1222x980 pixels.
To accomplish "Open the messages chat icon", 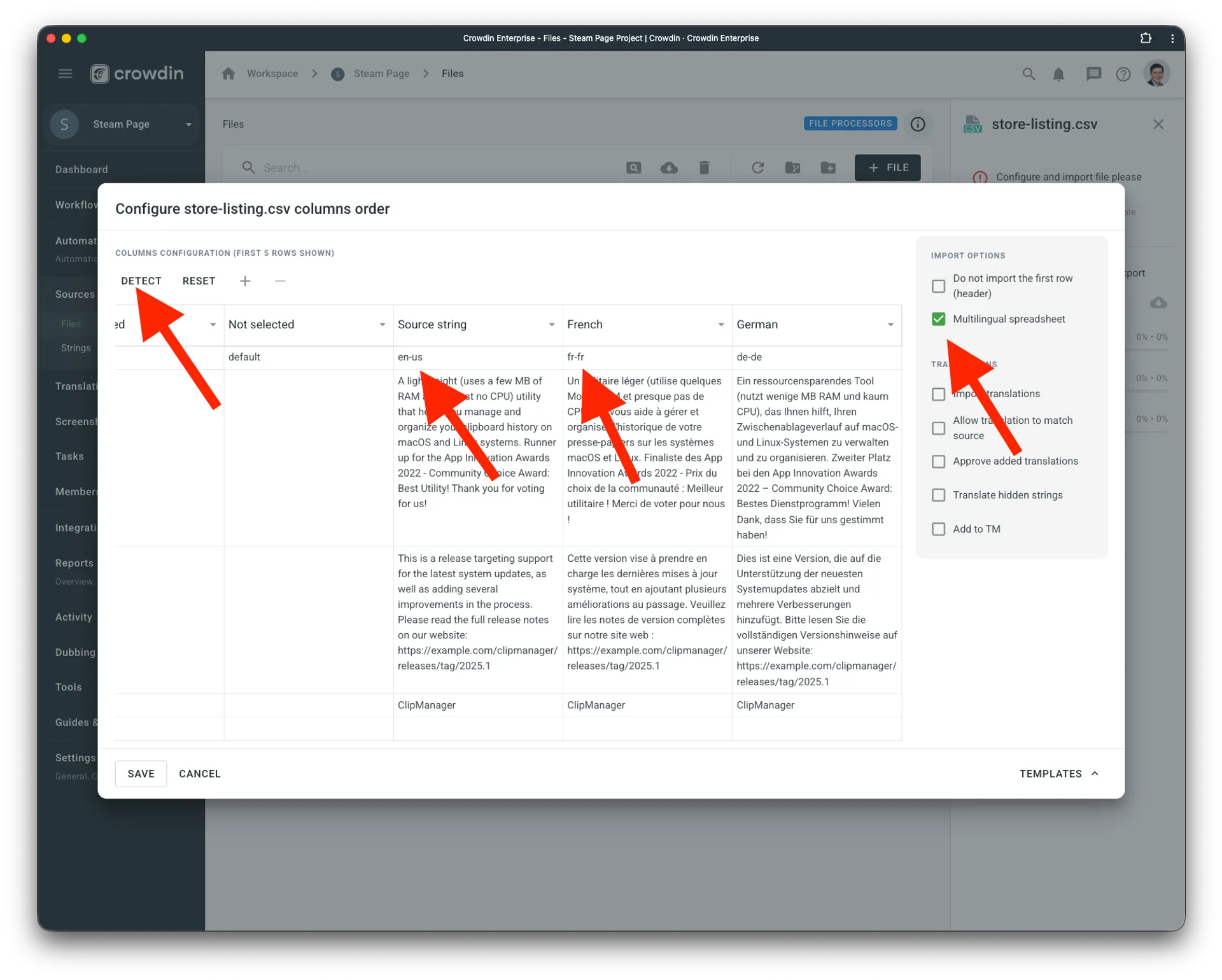I will point(1093,74).
